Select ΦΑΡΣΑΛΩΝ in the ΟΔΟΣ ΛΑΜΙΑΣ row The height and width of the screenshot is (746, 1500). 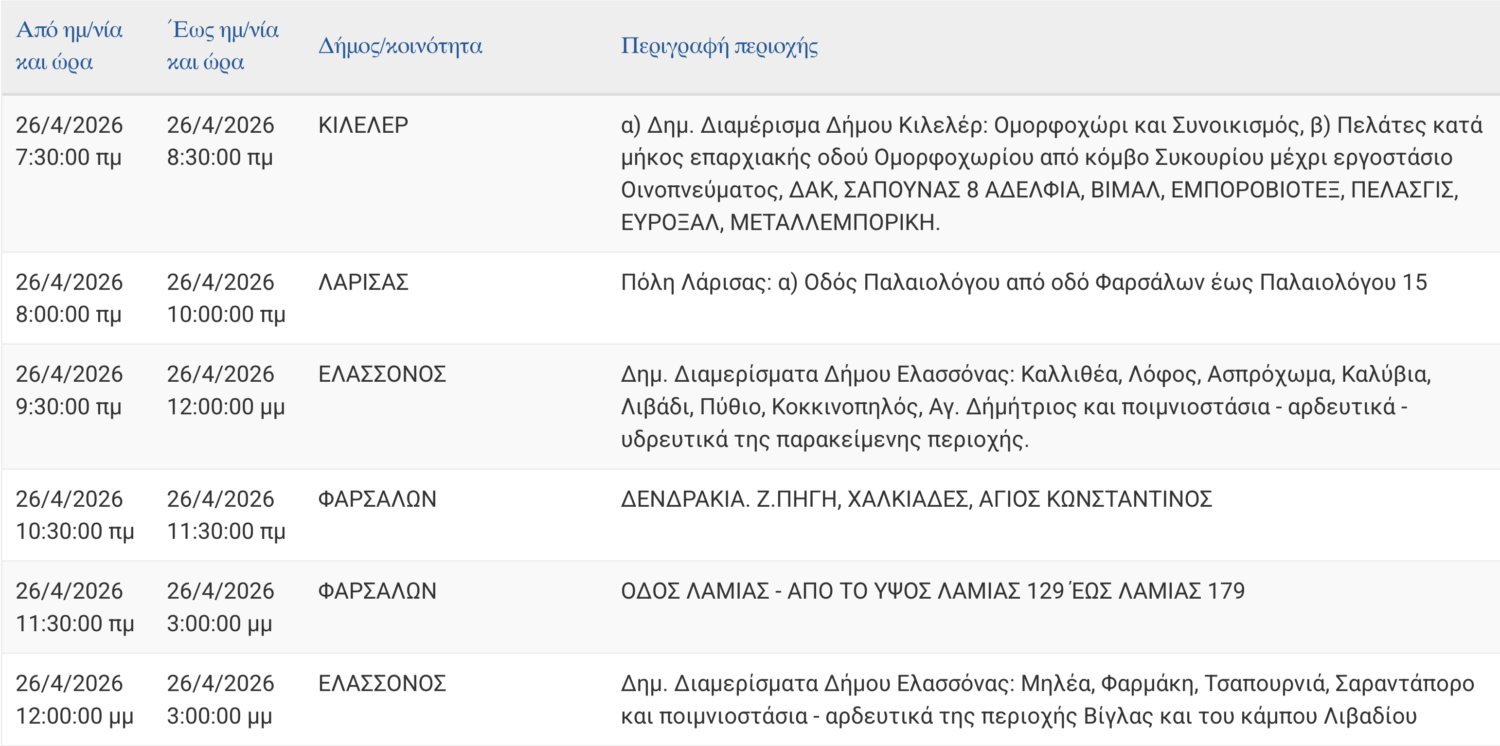(377, 591)
